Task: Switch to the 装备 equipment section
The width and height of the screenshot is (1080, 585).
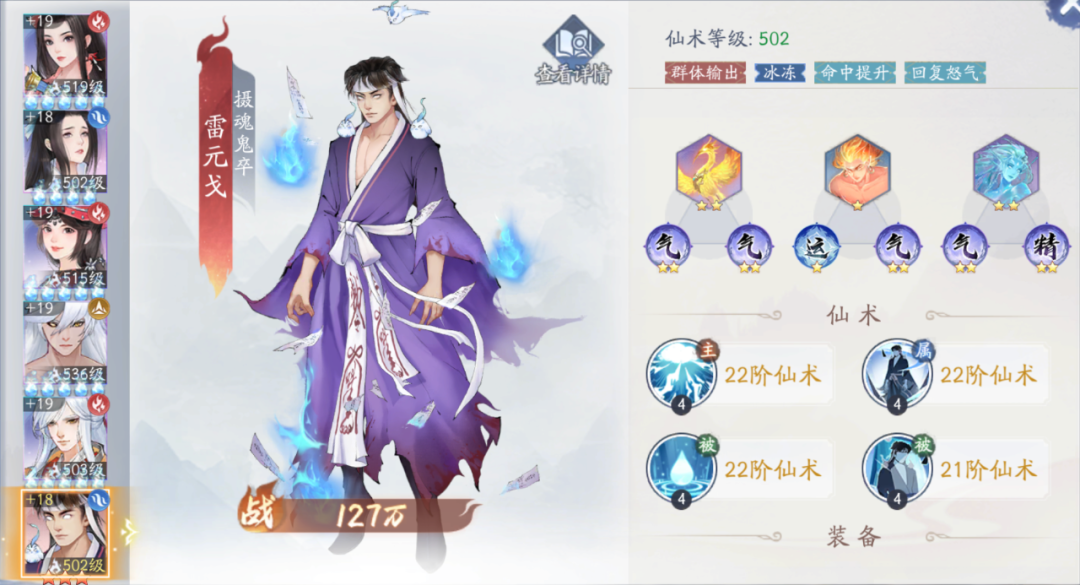Action: tap(854, 536)
